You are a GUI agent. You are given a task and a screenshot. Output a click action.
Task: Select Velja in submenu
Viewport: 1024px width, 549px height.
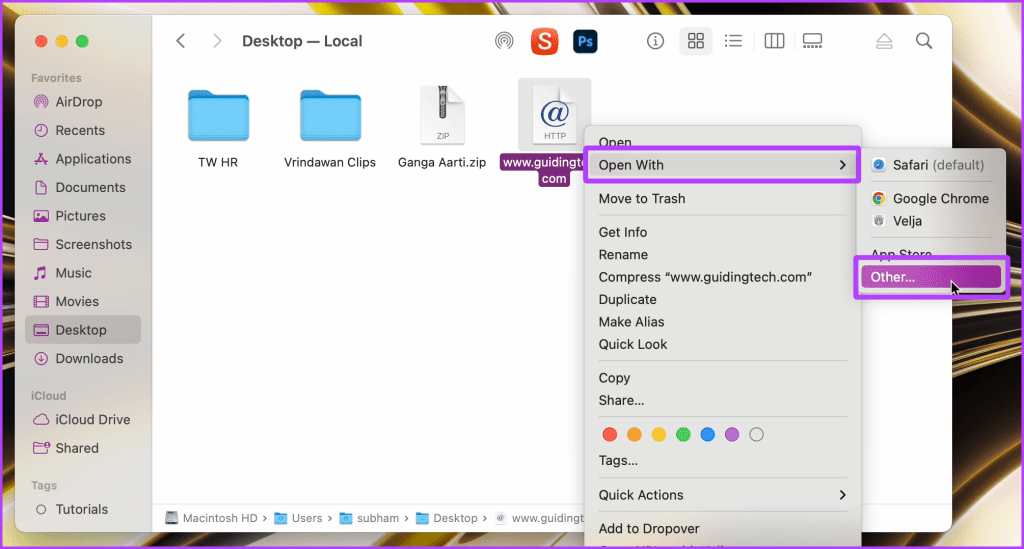pyautogui.click(x=931, y=221)
